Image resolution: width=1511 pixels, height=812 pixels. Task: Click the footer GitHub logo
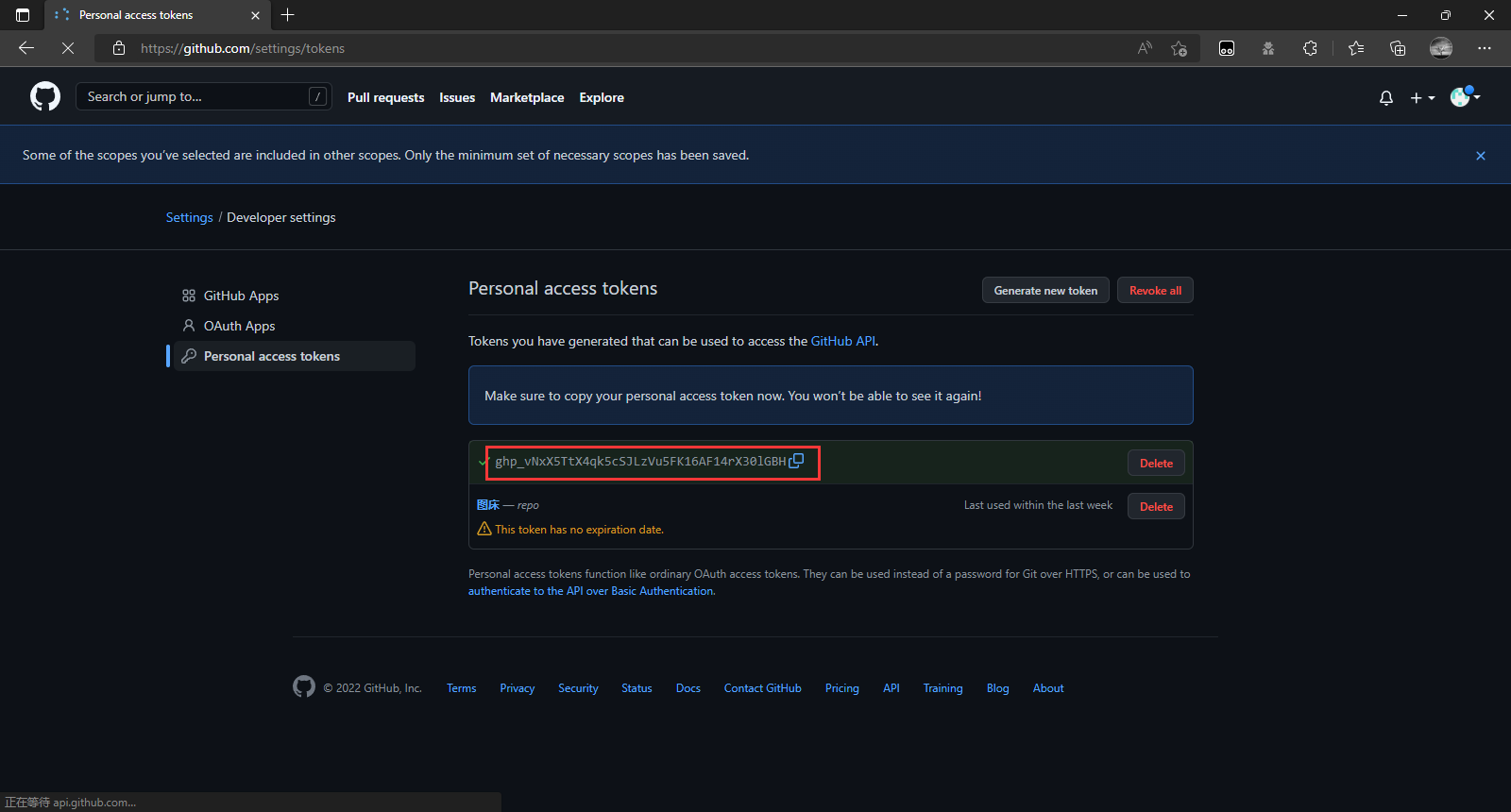point(304,686)
